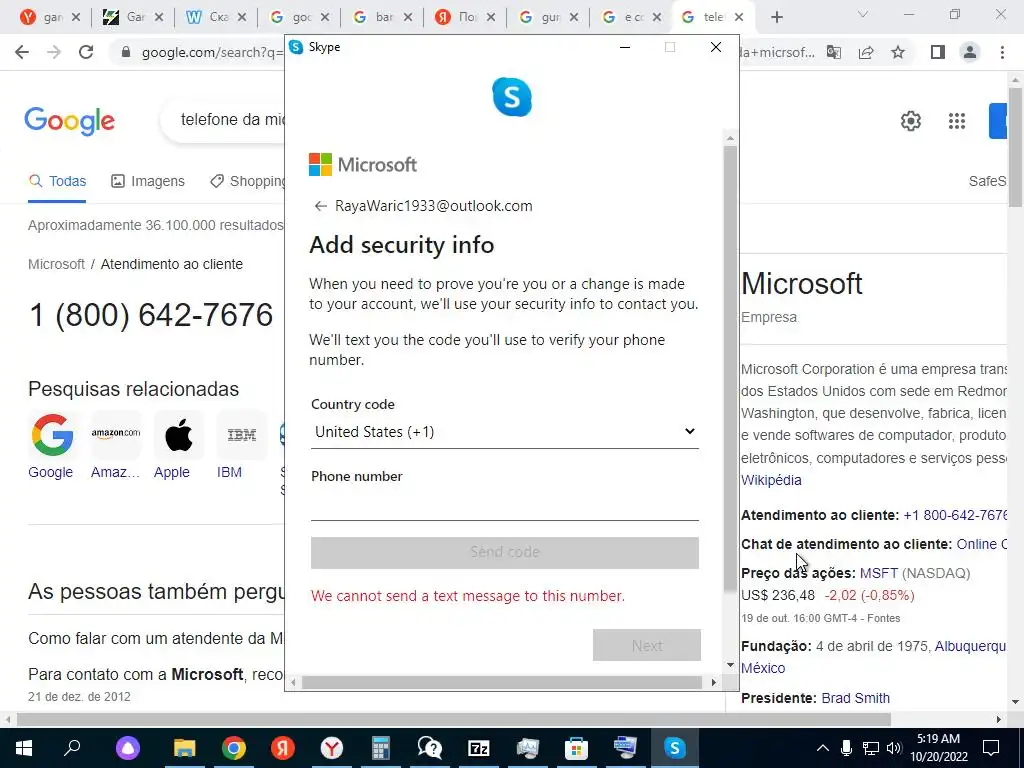Toggle Chrome side panel icon

[938, 52]
